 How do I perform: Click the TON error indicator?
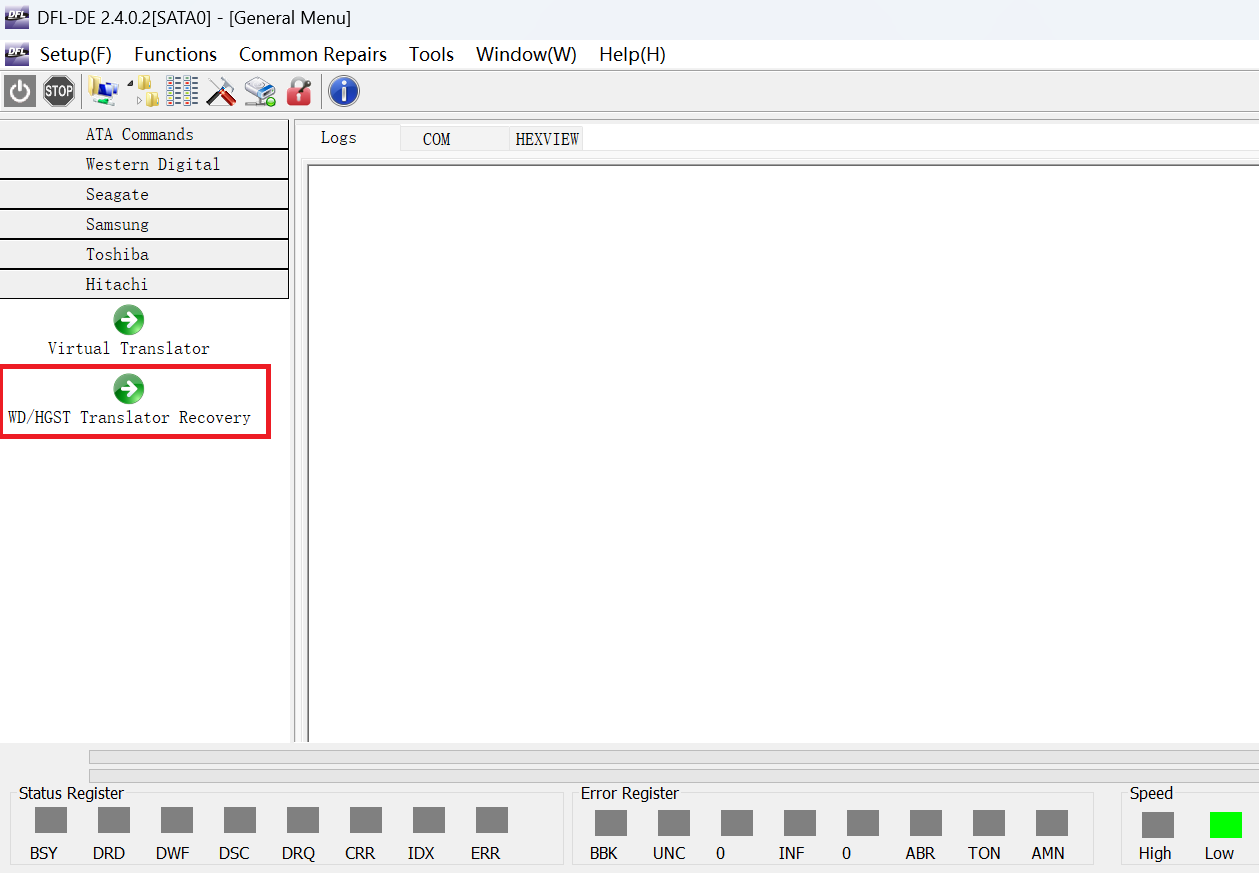[989, 823]
